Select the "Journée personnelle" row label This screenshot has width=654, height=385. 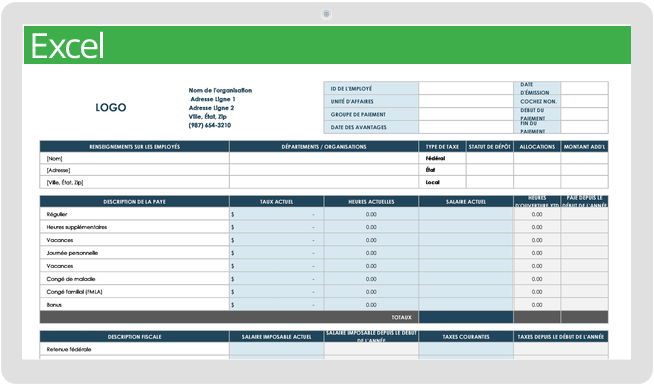pos(72,253)
